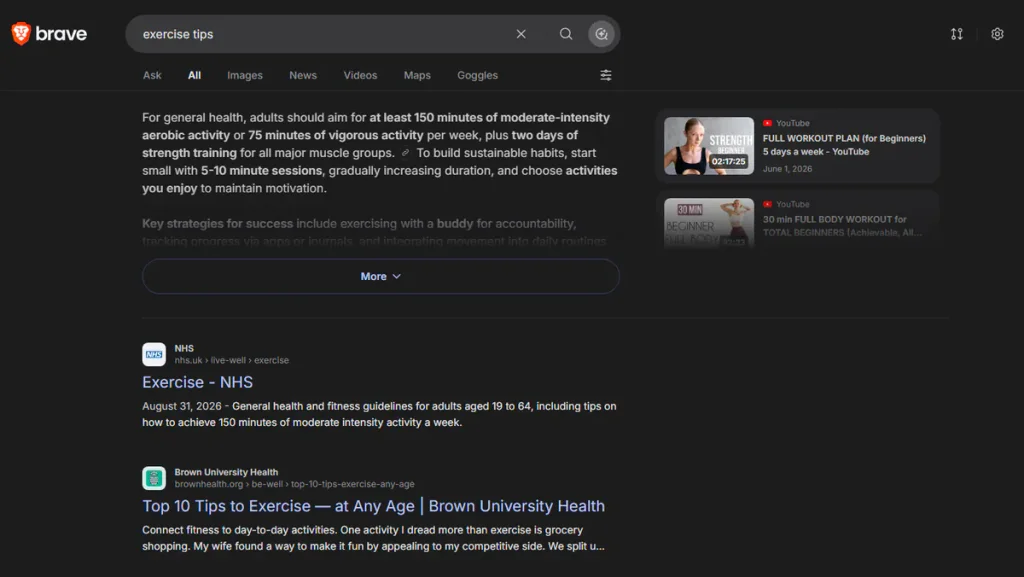The height and width of the screenshot is (577, 1024).
Task: Click the nhs.uk live-well exercise breadcrumb
Action: (231, 360)
